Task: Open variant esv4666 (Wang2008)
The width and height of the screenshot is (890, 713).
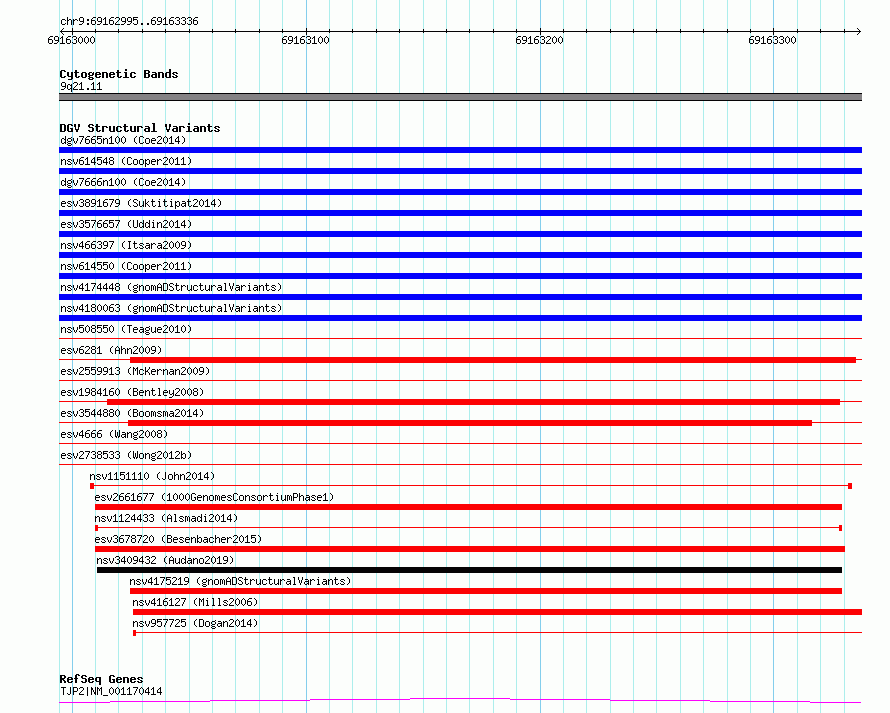Action: (x=114, y=434)
